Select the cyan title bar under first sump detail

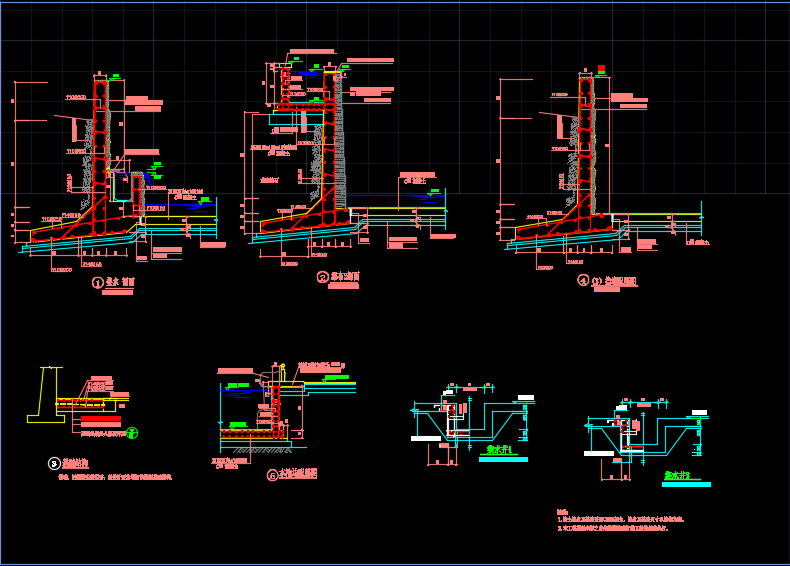coord(503,459)
